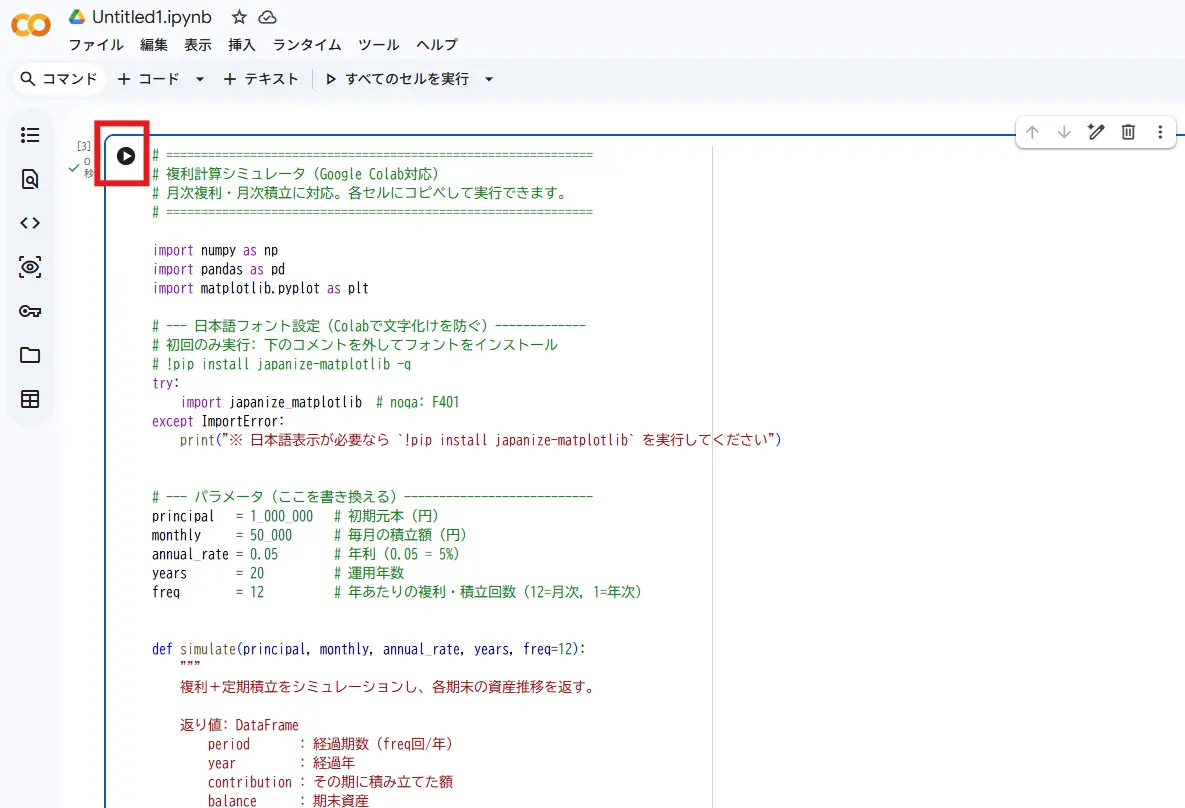Screen dimensions: 1185x808
Task: Open the ランタイム menu
Action: coord(307,45)
